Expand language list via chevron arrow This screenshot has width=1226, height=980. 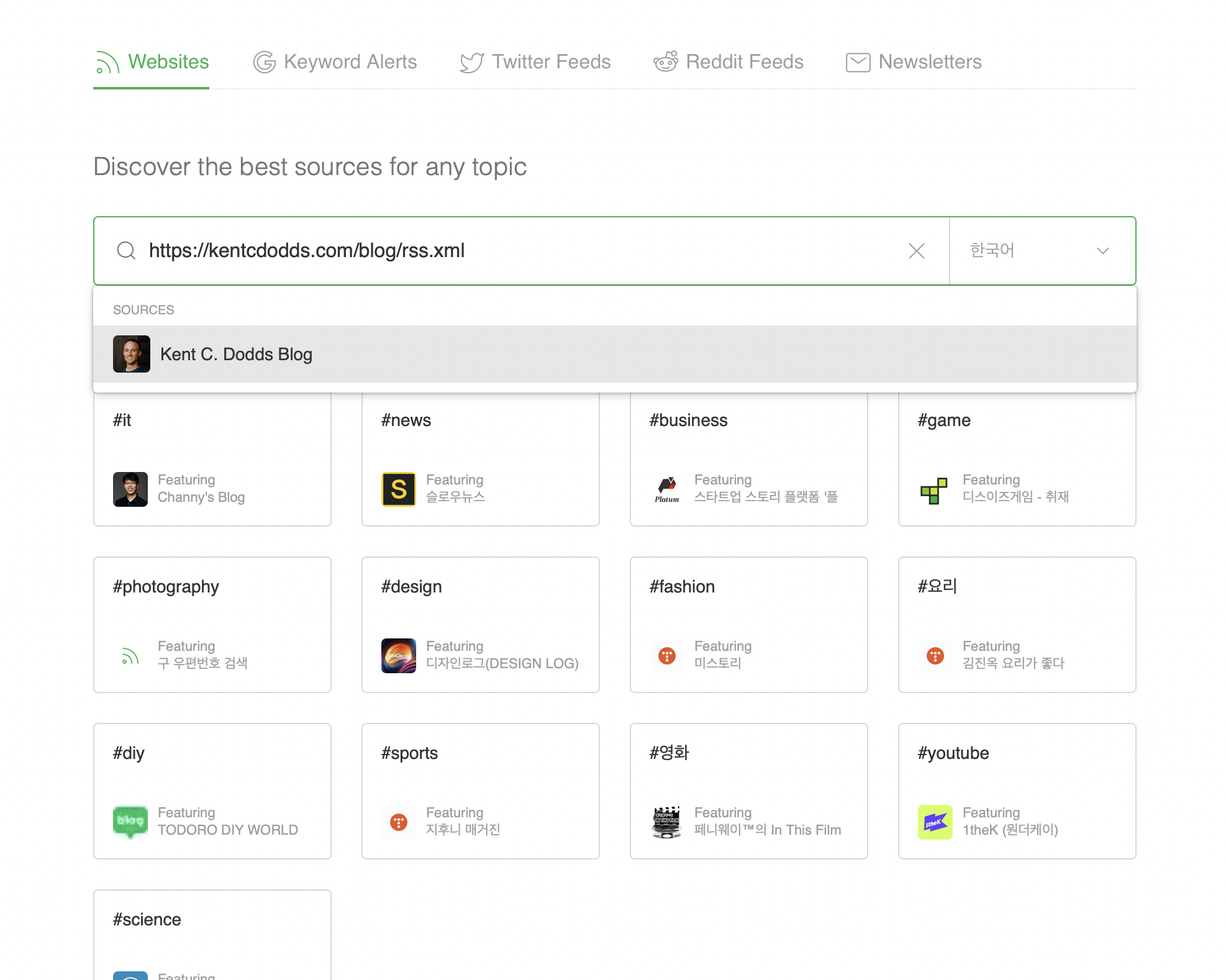tap(1102, 251)
